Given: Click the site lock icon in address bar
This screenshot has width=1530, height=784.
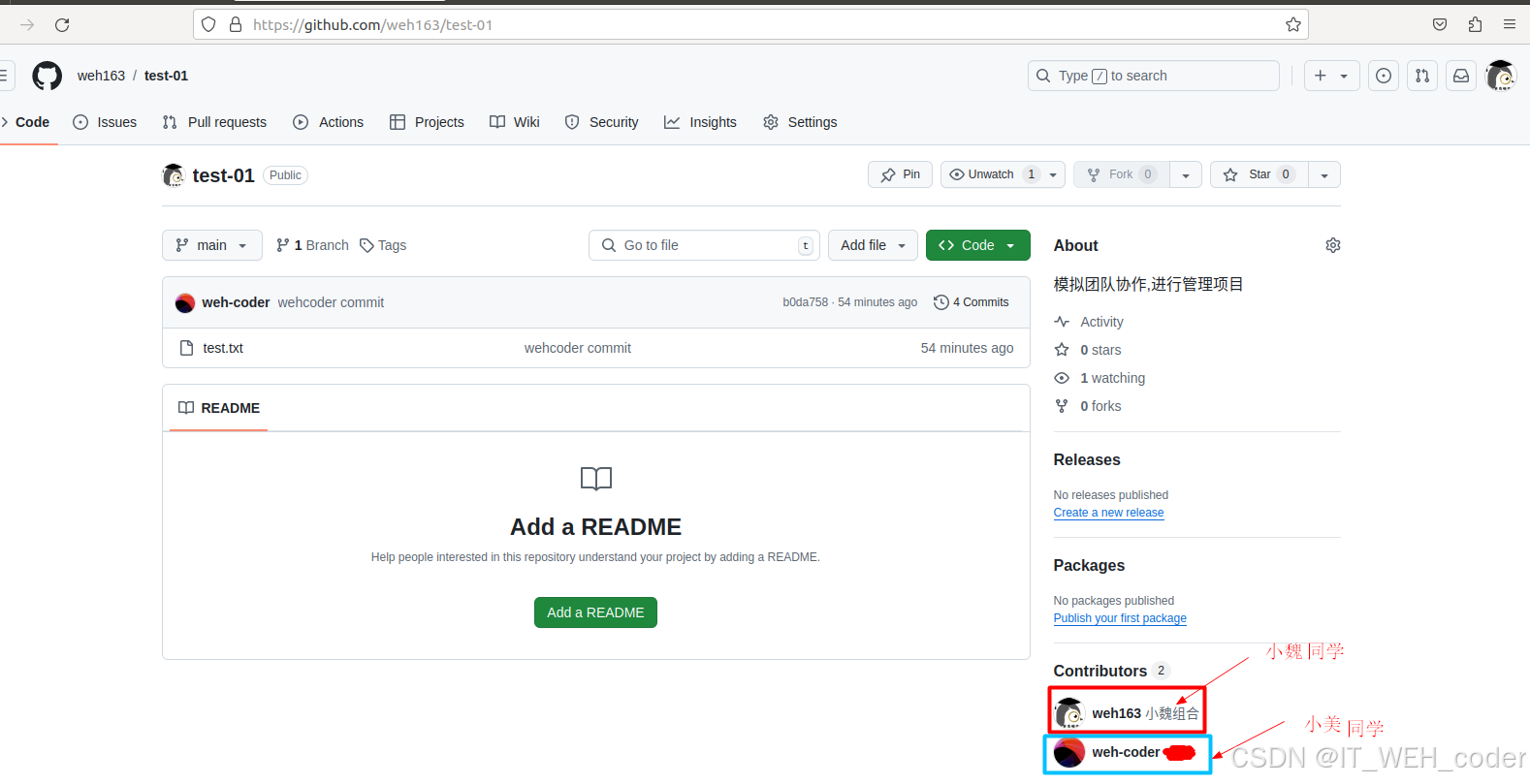Looking at the screenshot, I should pos(236,25).
